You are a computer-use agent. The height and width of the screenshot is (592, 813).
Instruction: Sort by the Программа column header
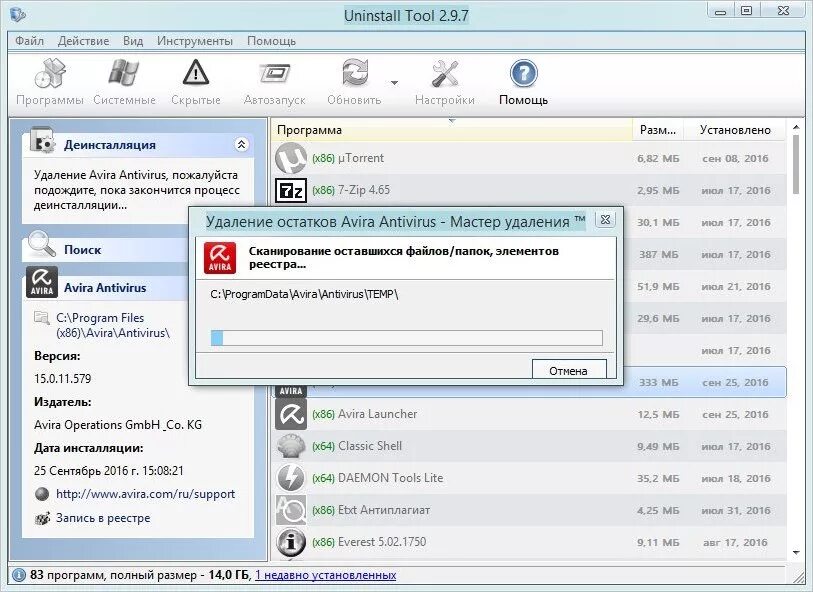451,130
